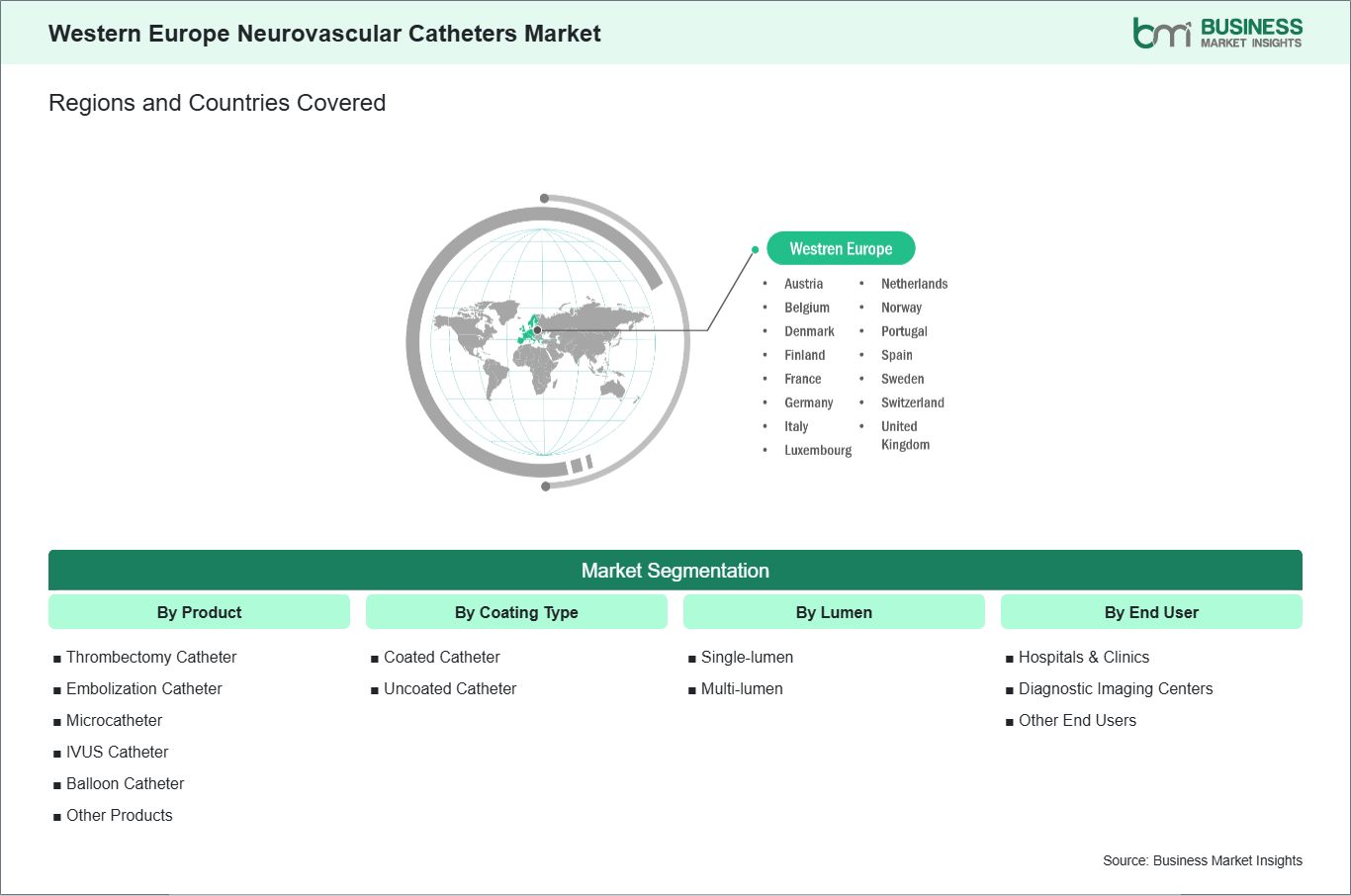Click the title Regions and Countries Covered
The image size is (1351, 896).
pyautogui.click(x=217, y=102)
